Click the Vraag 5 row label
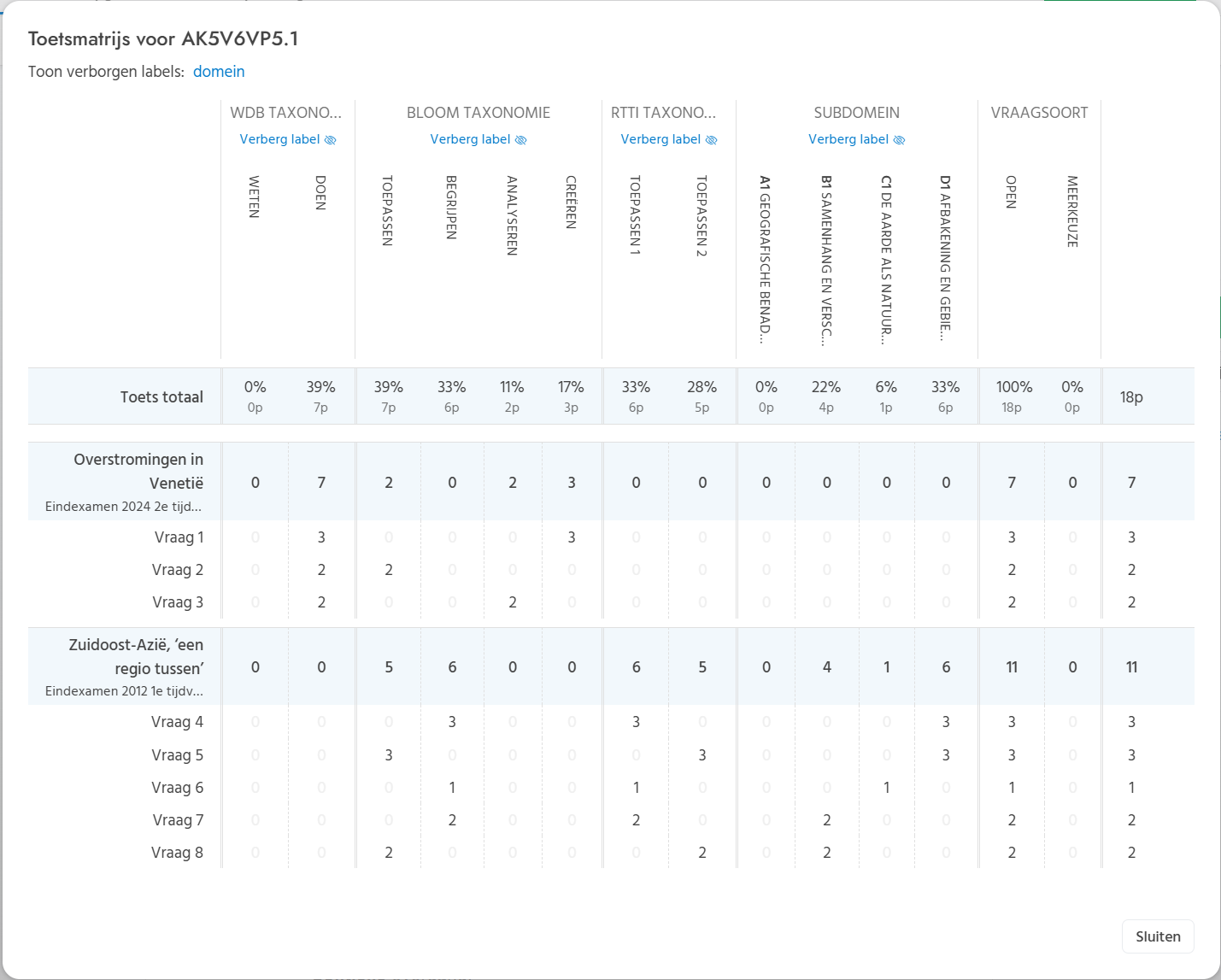Image resolution: width=1221 pixels, height=980 pixels. click(x=177, y=755)
